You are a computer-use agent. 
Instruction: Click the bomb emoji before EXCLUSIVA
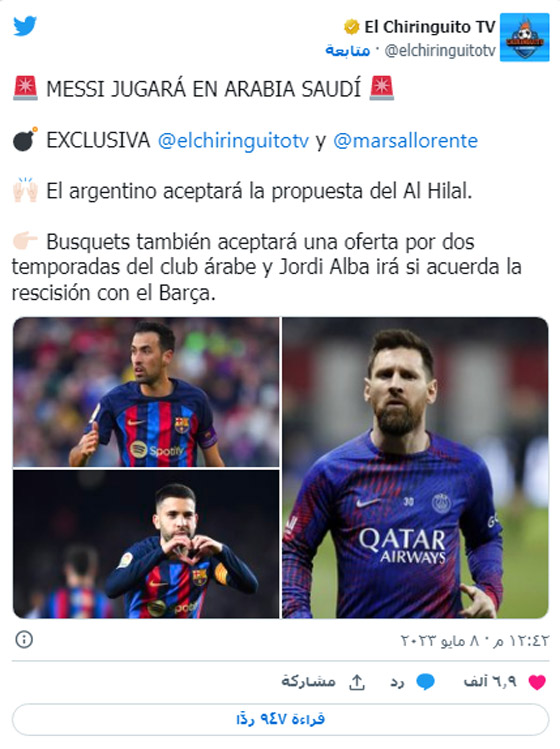tap(25, 140)
